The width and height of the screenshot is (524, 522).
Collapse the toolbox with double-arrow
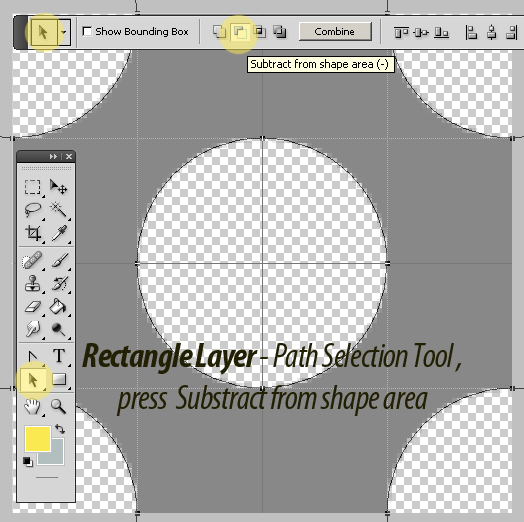coord(53,156)
